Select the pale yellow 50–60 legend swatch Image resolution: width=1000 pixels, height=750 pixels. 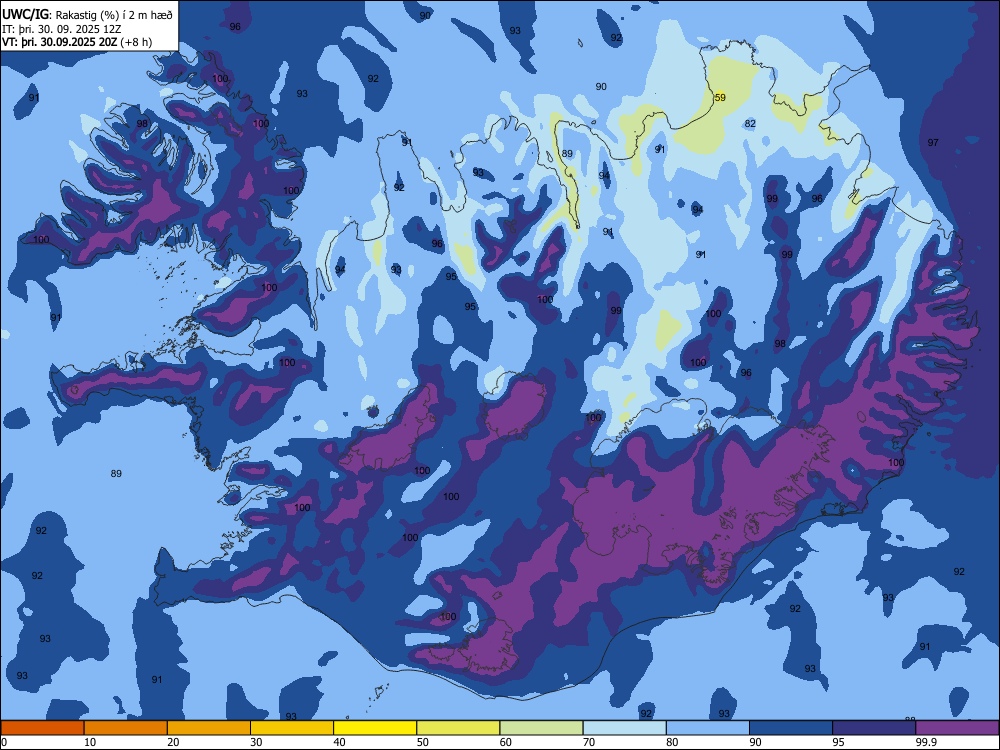pos(458,728)
